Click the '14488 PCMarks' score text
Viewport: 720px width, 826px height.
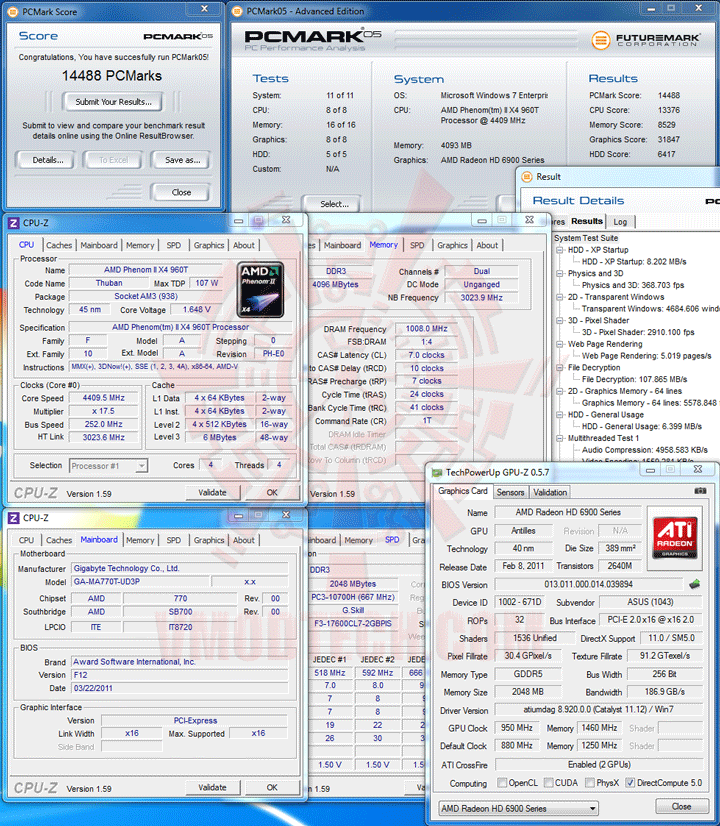point(112,76)
